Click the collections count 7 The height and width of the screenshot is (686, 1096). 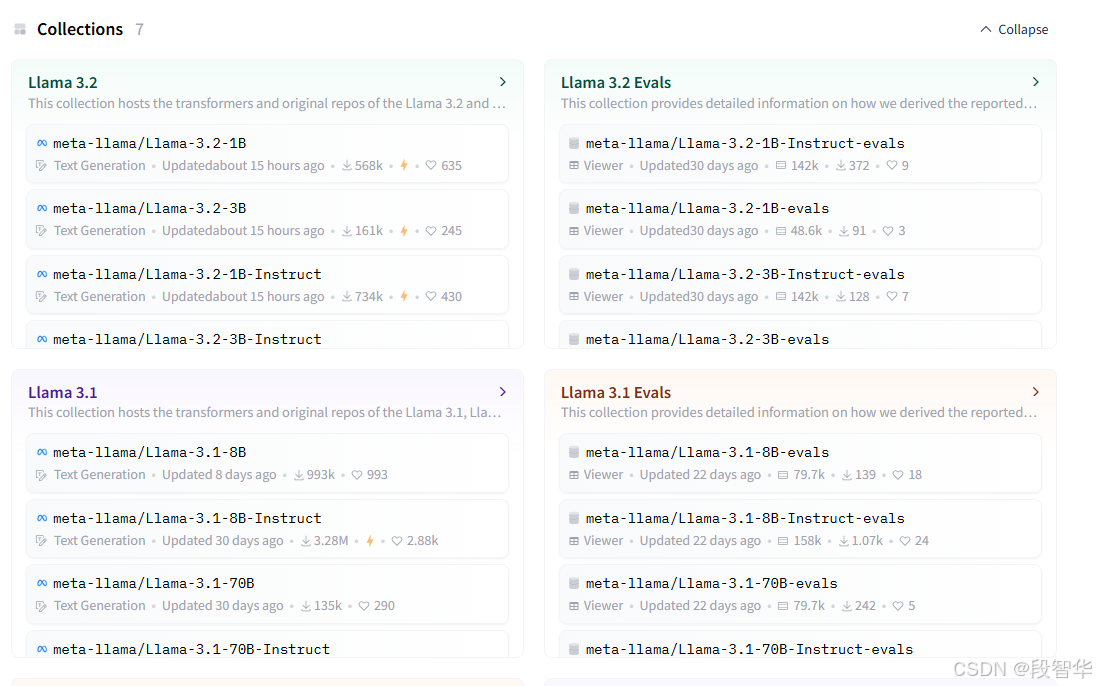[x=139, y=29]
